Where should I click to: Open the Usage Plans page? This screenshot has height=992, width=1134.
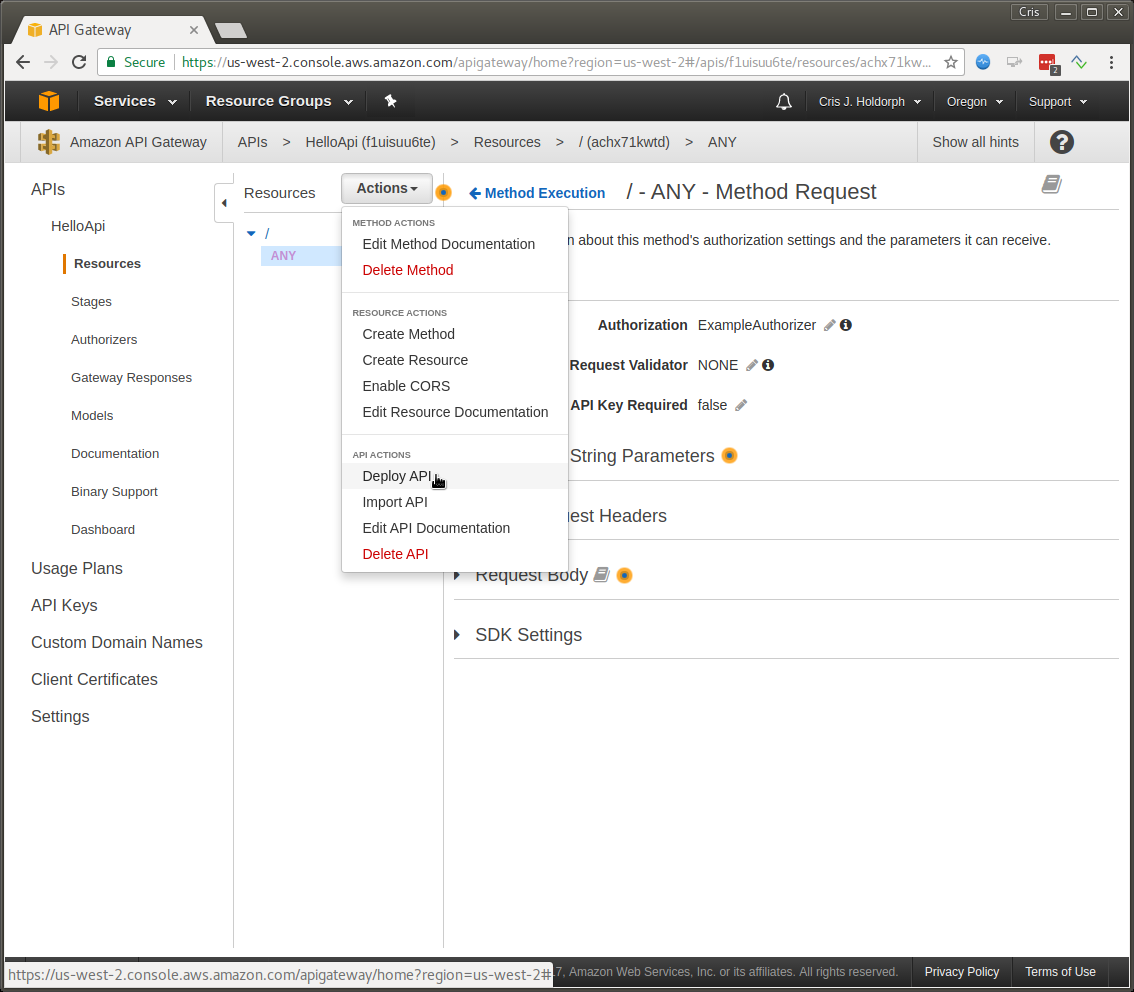coord(77,568)
